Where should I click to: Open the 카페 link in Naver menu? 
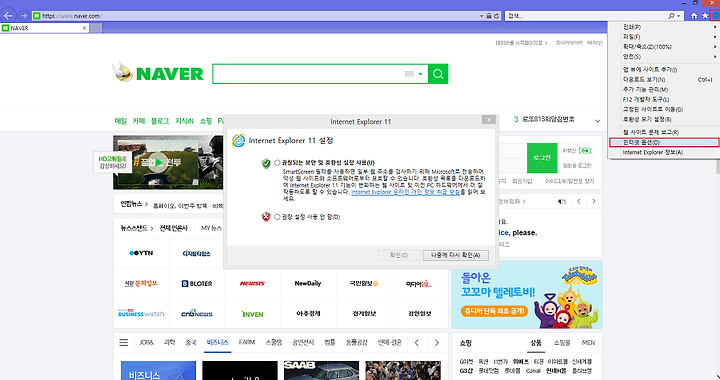pyautogui.click(x=139, y=121)
